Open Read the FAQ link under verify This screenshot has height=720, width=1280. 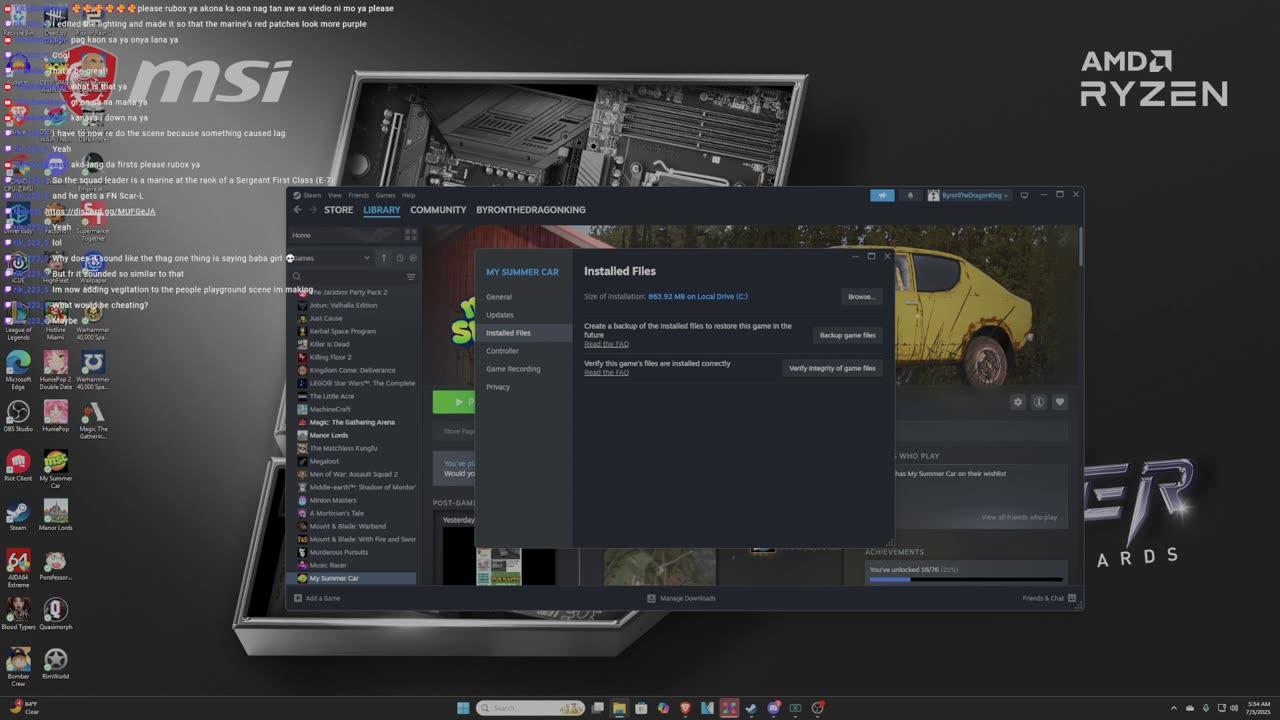point(606,372)
